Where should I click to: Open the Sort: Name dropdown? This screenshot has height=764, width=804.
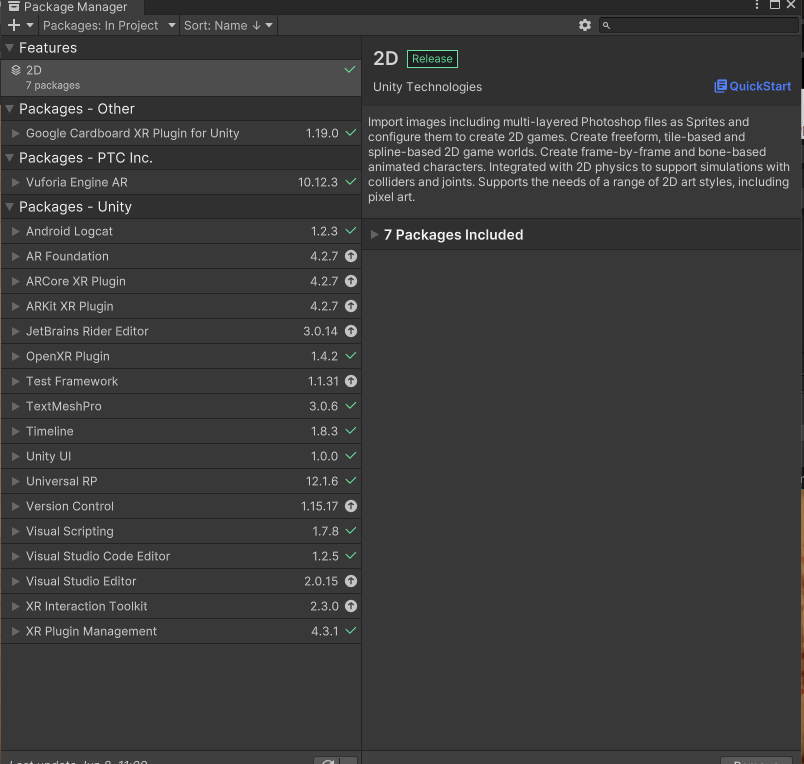click(228, 25)
